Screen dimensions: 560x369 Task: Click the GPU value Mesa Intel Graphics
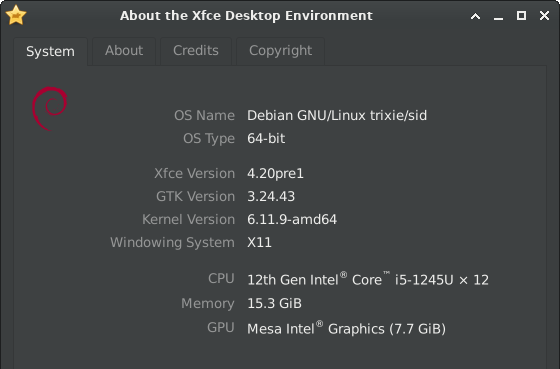346,328
